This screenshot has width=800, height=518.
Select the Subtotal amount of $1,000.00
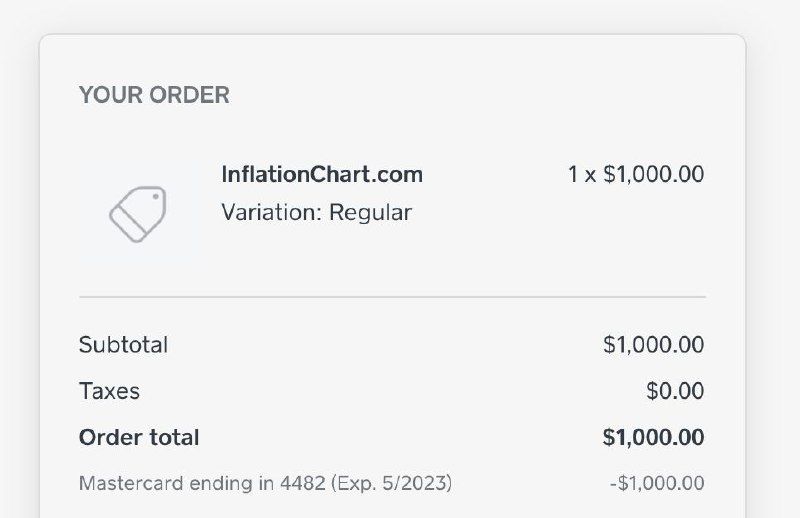coord(654,345)
